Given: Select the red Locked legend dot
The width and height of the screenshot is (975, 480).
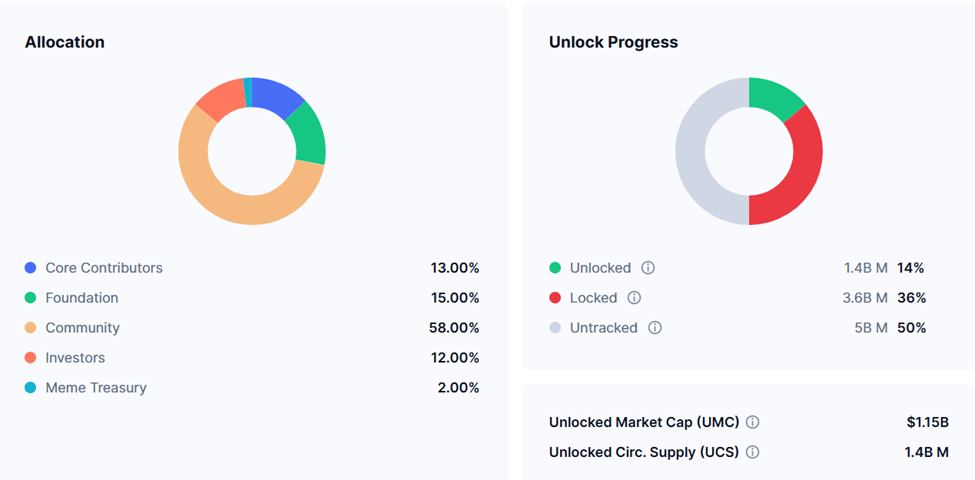Looking at the screenshot, I should tap(555, 298).
